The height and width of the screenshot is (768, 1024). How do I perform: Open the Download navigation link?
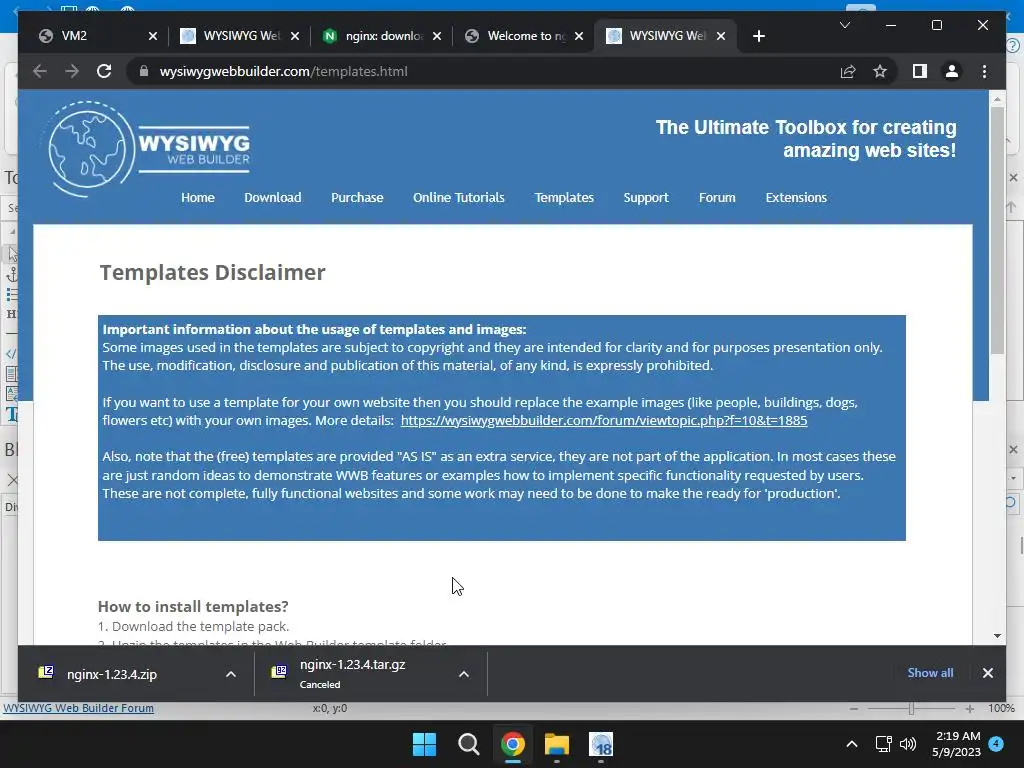pyautogui.click(x=272, y=197)
